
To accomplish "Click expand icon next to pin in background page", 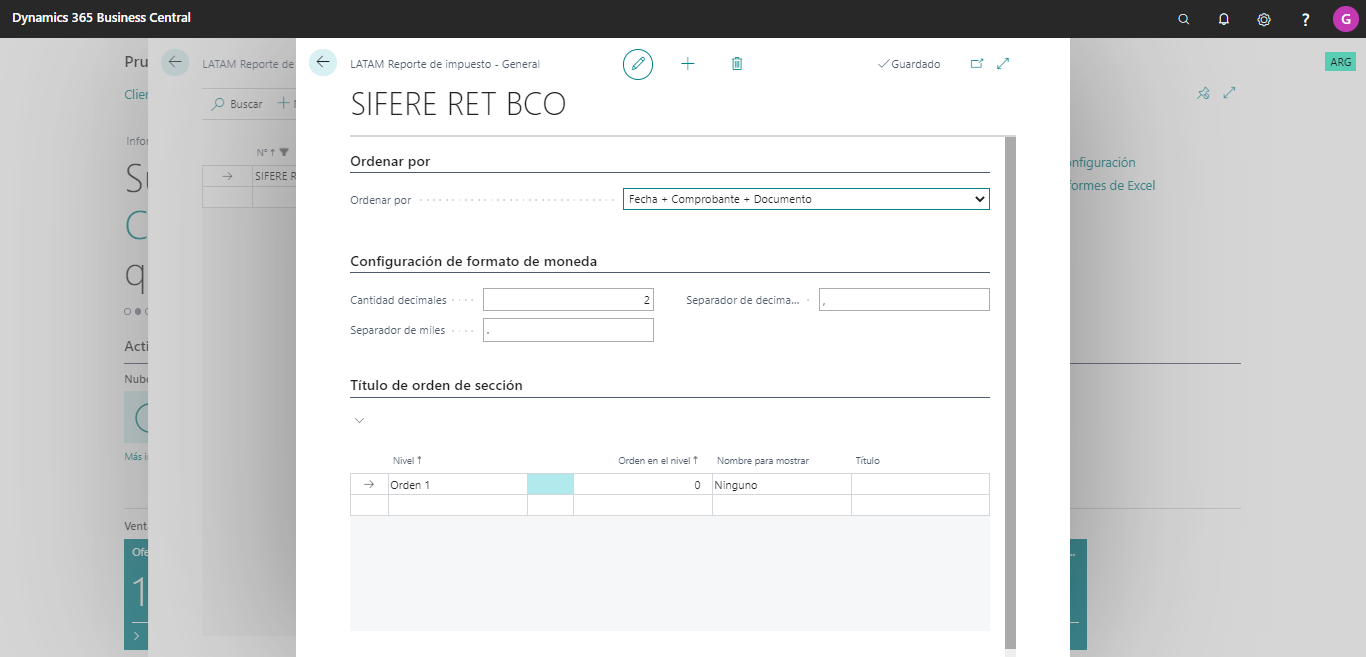I will 1230,93.
